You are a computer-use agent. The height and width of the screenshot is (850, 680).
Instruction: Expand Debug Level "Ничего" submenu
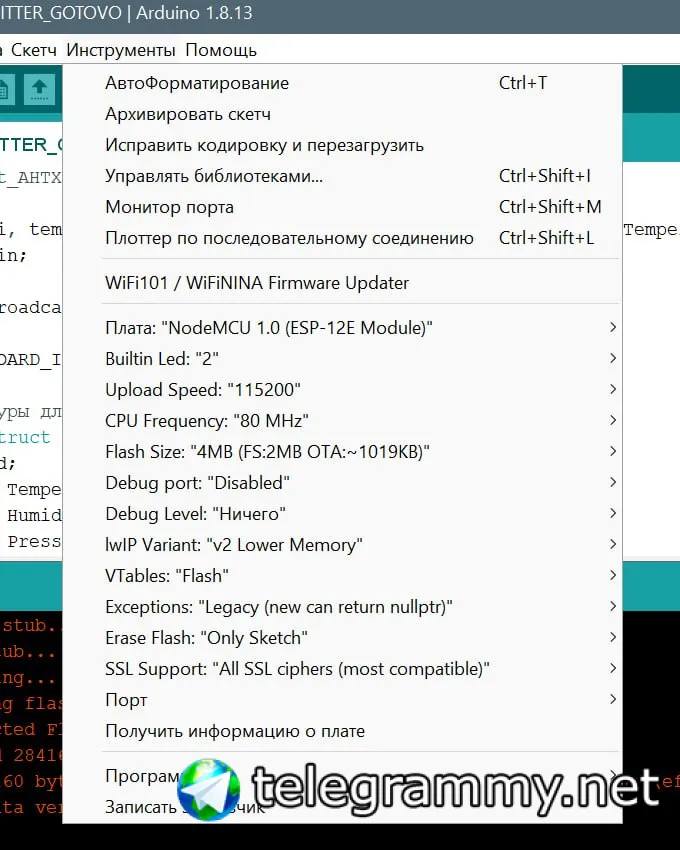(343, 513)
